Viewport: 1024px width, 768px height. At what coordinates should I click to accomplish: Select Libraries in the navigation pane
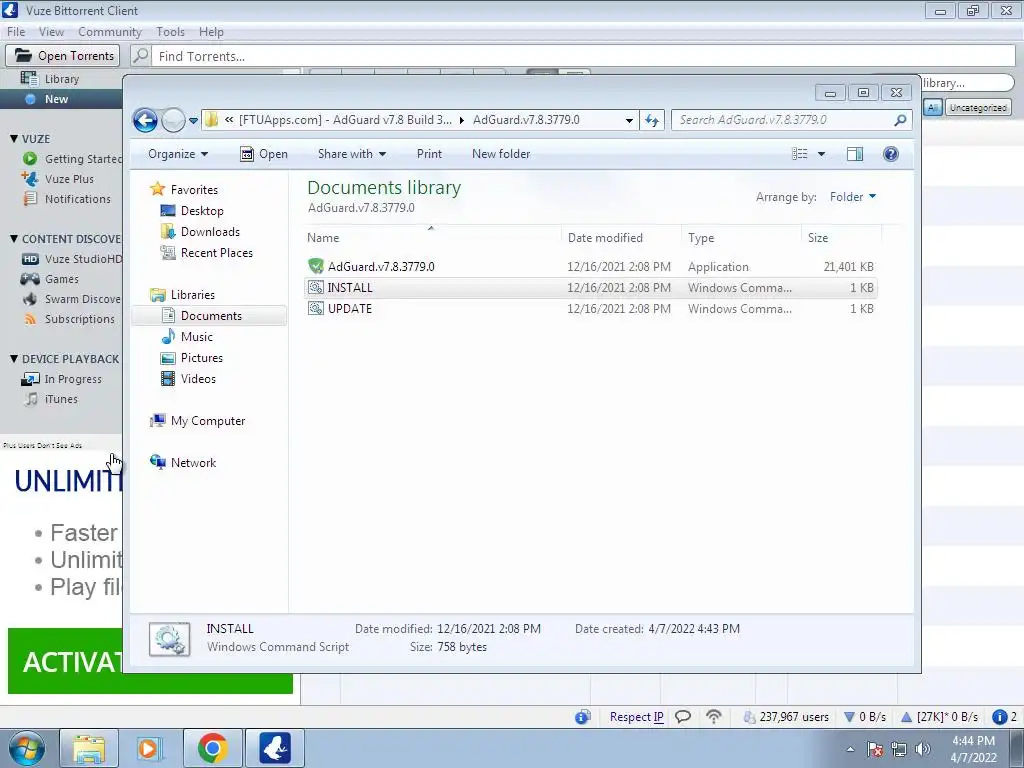(x=192, y=295)
